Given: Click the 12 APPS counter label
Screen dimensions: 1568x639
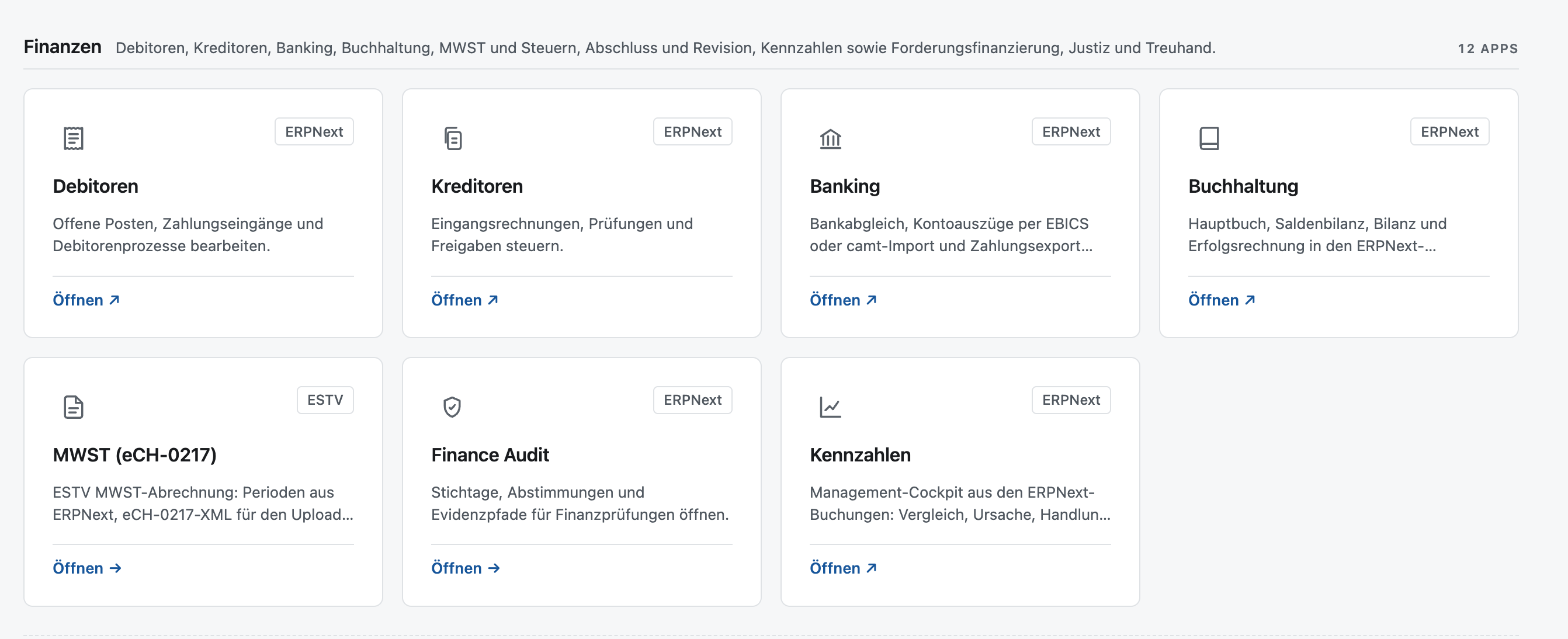Looking at the screenshot, I should coord(1487,48).
